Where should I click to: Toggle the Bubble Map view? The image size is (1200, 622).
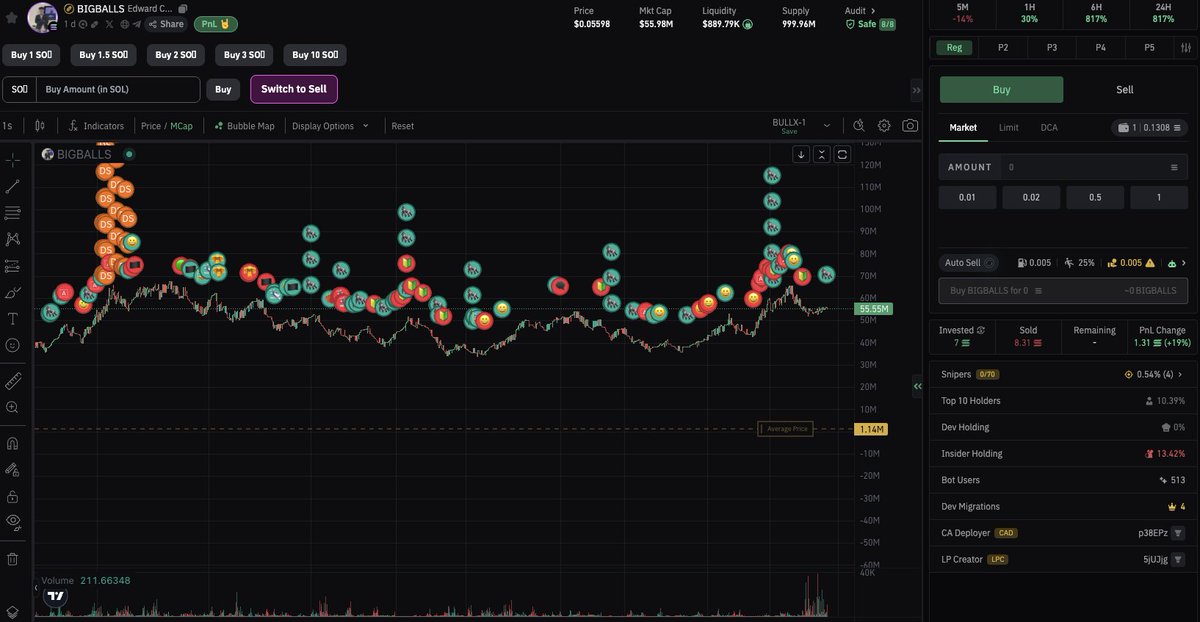244,126
